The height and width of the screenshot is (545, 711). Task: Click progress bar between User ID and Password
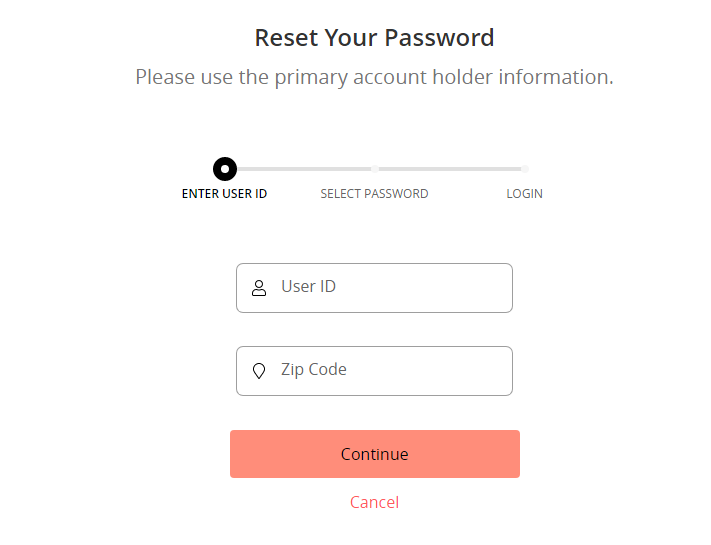pyautogui.click(x=304, y=169)
